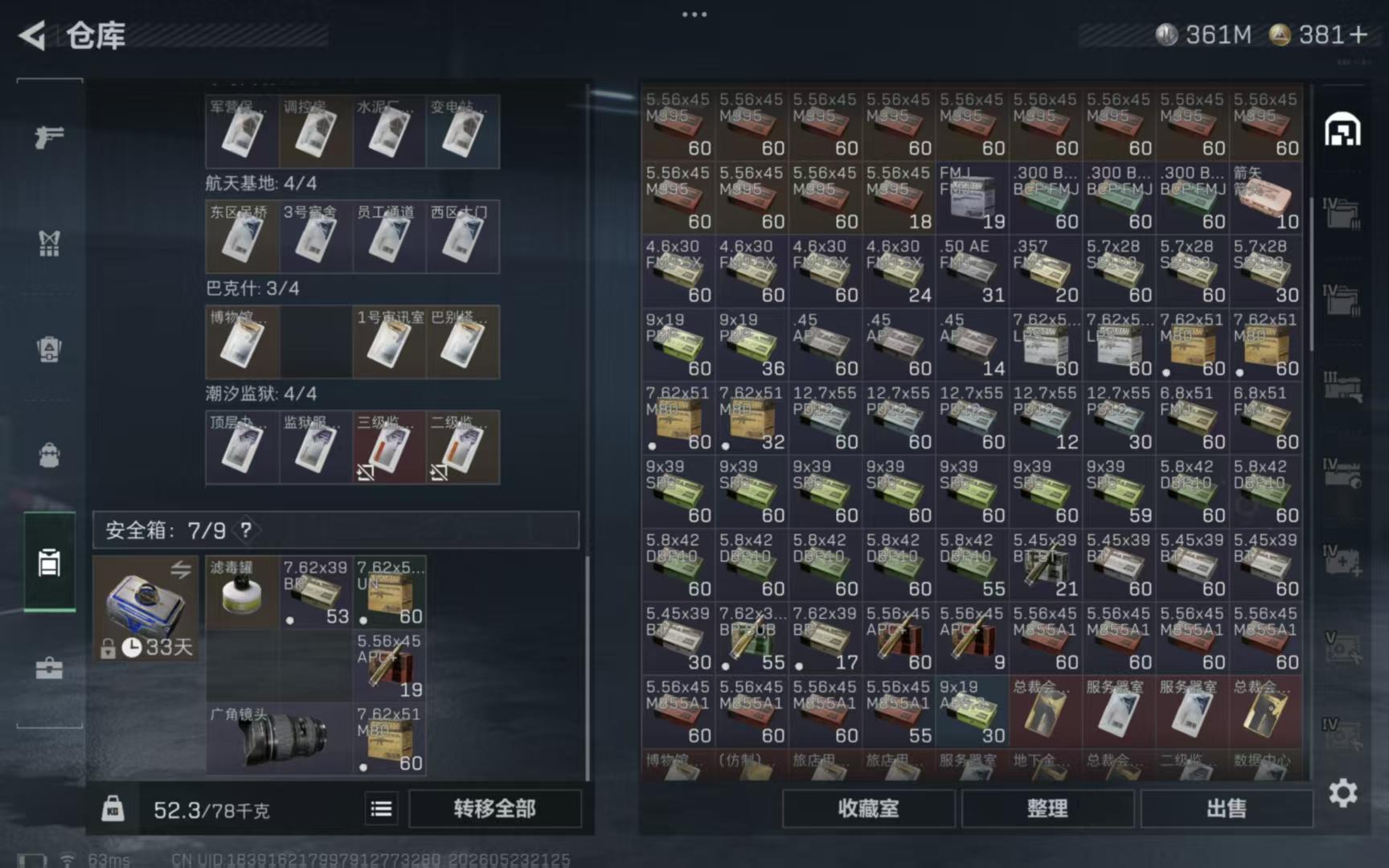Screen dimensions: 1389x868
Task: Select the 滤毒罐 filter canister item
Action: click(x=242, y=592)
